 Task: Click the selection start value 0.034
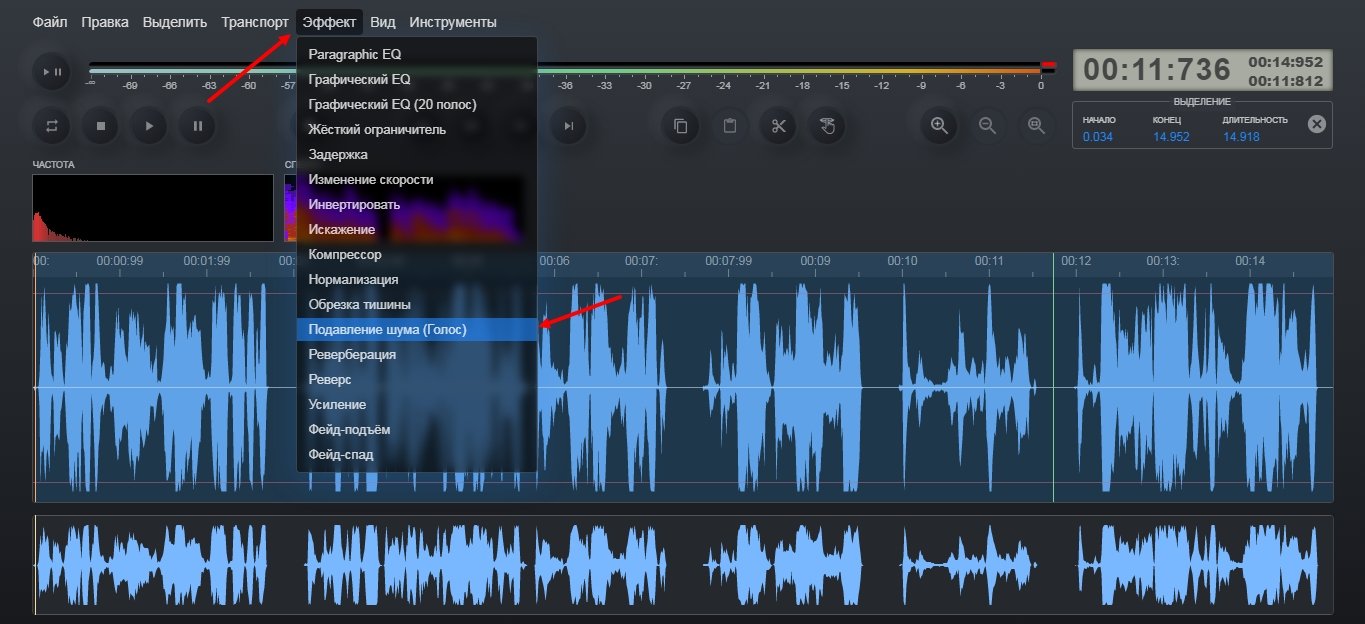point(1097,137)
